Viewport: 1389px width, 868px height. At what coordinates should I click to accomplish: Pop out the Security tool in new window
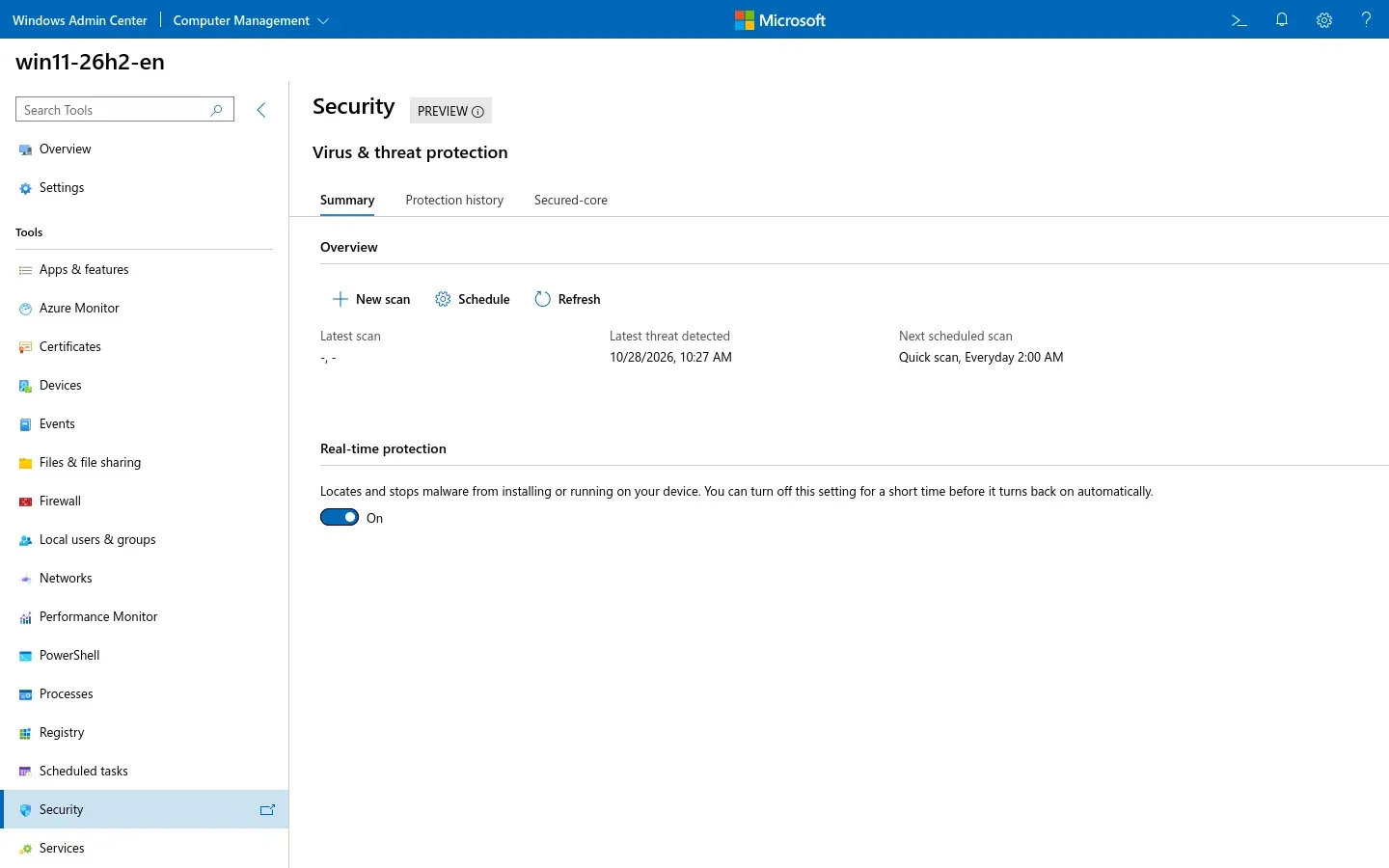(268, 810)
